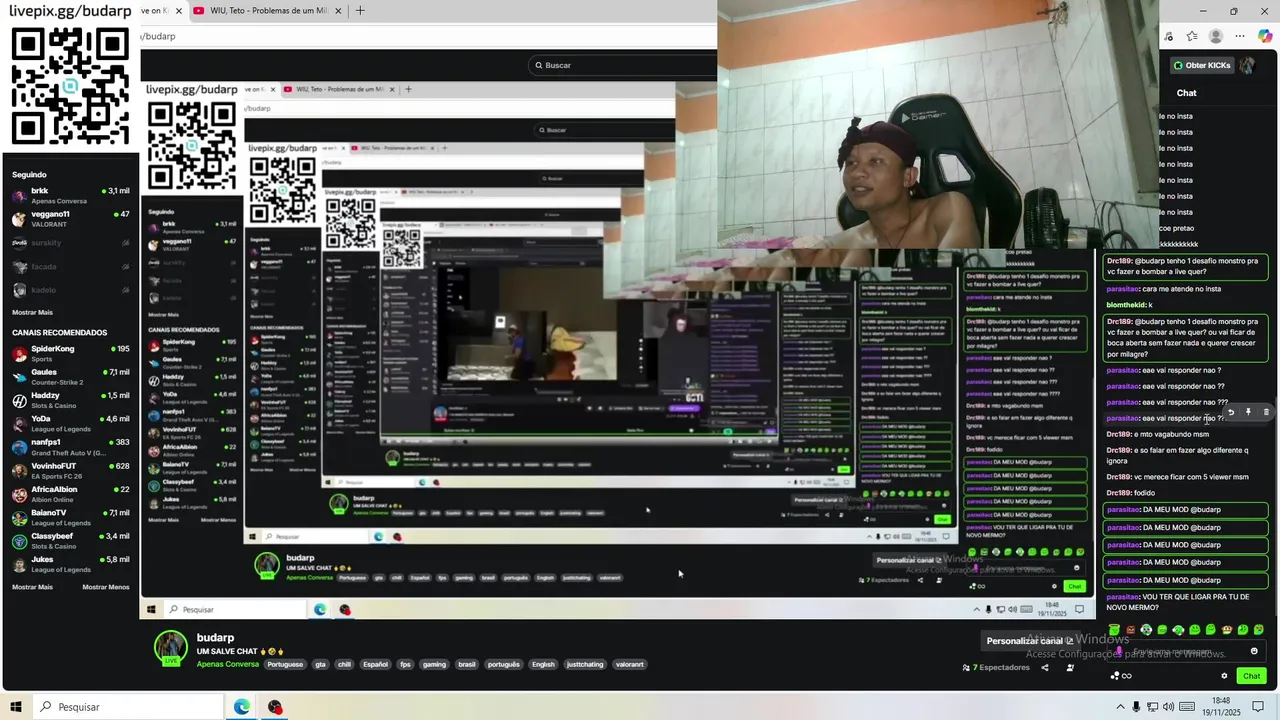Open nanfps1 recommended channel
The height and width of the screenshot is (720, 1280).
pos(70,446)
